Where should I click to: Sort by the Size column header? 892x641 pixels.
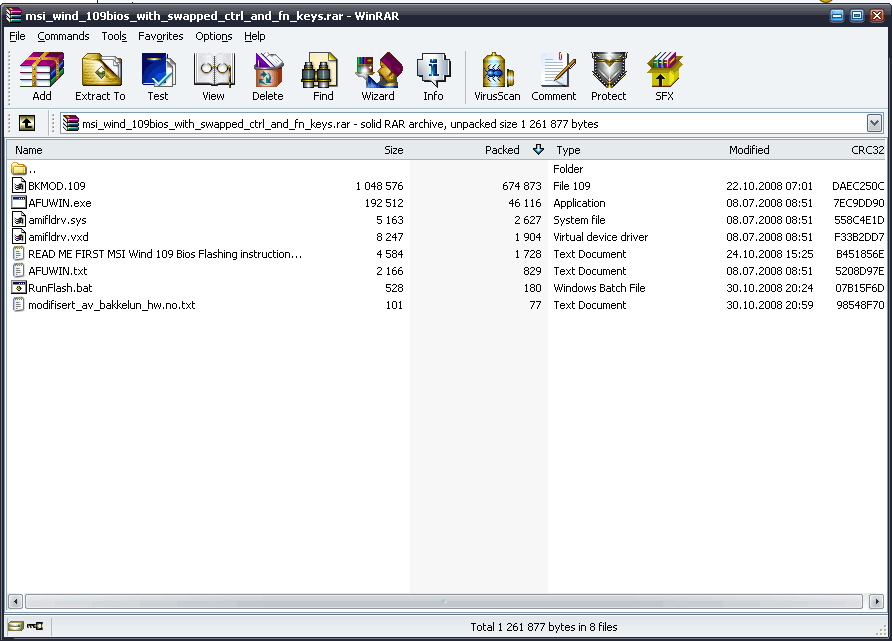(393, 150)
